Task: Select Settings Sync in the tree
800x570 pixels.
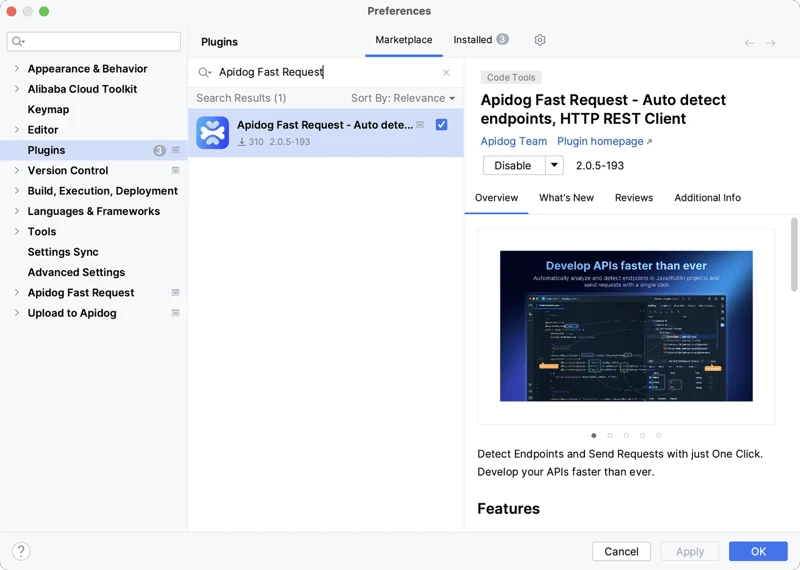Action: [x=63, y=252]
